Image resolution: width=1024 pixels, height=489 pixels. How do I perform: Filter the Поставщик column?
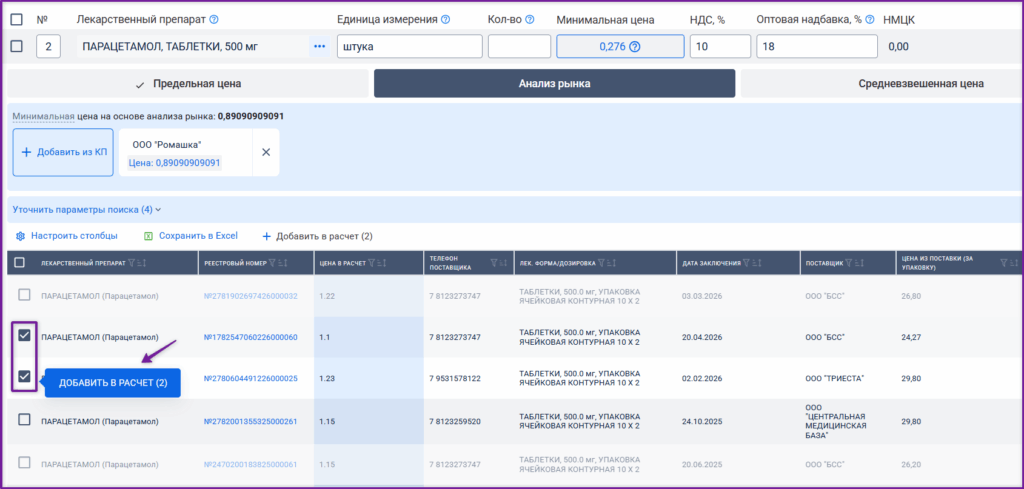point(849,262)
